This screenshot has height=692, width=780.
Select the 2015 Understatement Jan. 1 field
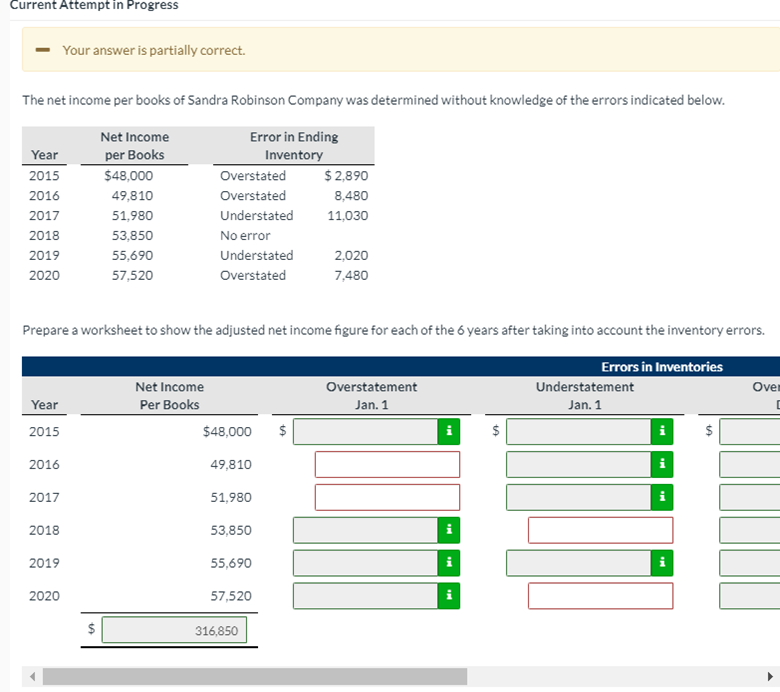[x=579, y=431]
